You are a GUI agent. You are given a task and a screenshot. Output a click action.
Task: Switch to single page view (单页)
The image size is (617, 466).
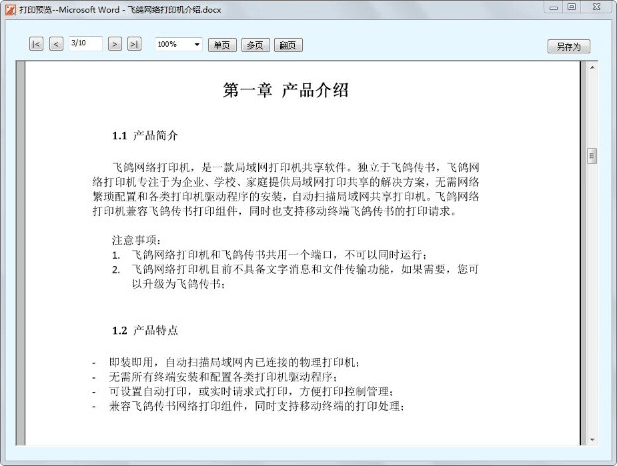click(x=222, y=45)
